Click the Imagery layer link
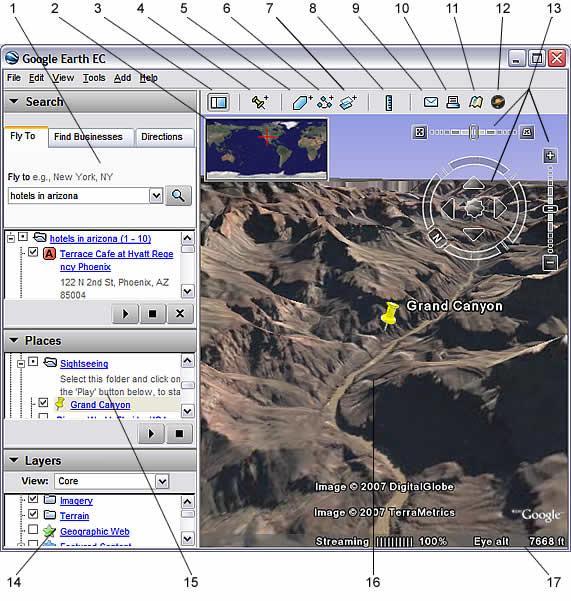Image resolution: width=571 pixels, height=601 pixels. [x=77, y=501]
